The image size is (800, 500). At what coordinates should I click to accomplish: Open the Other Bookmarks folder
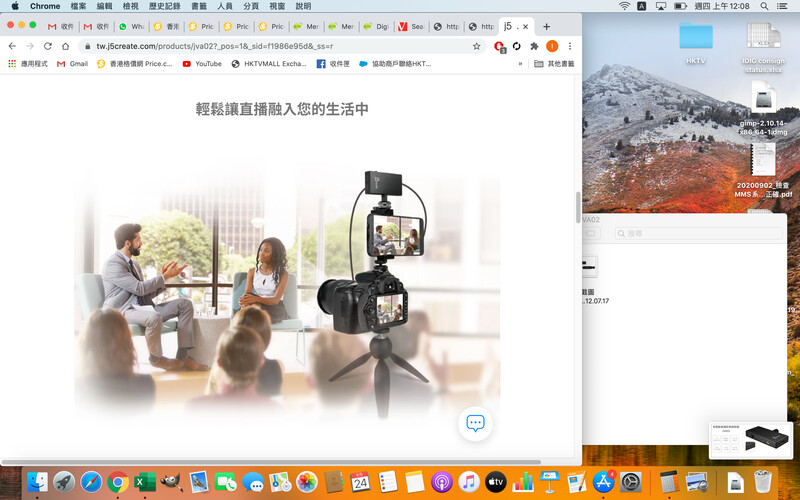coord(554,64)
